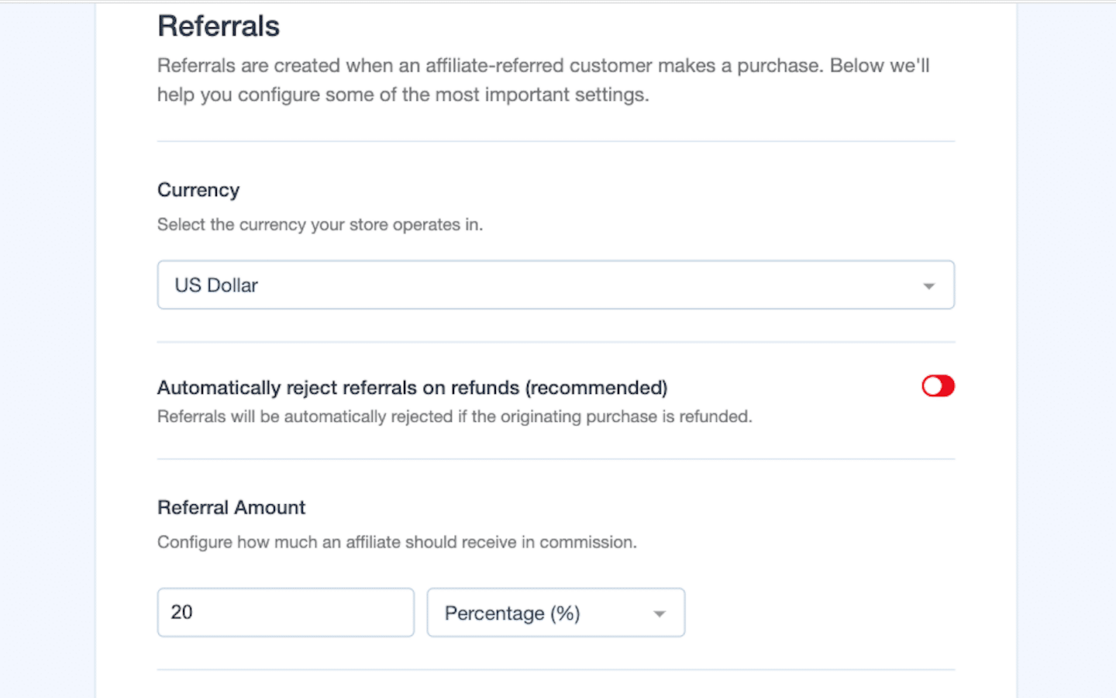Click the referral amount field containing 20
Viewport: 1116px width, 698px height.
[285, 612]
